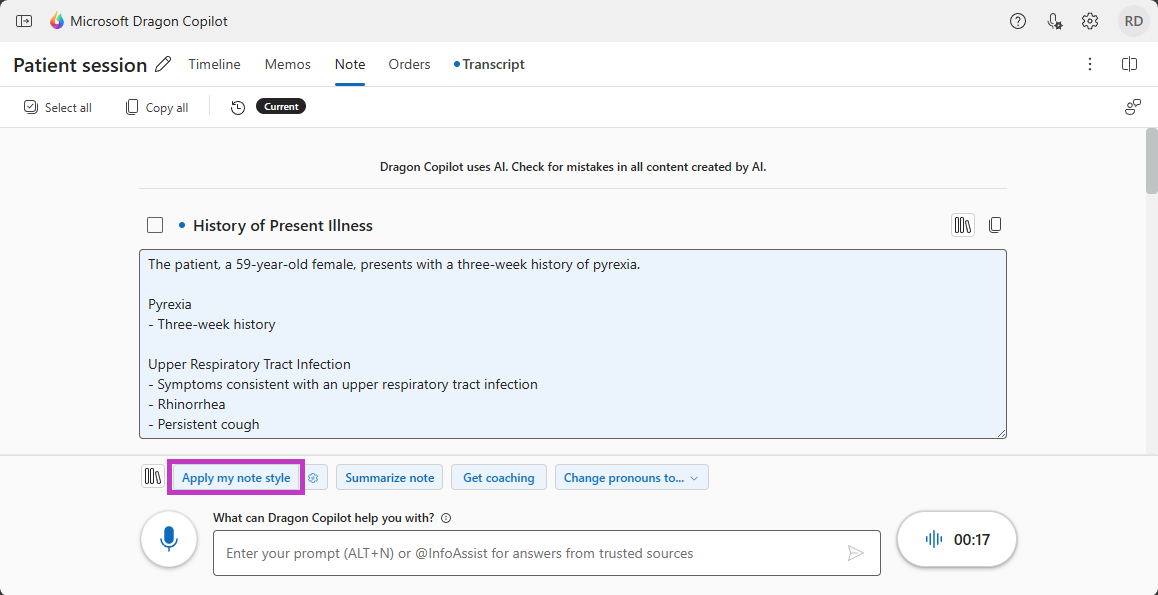Click the edit pencil beside Patient session
The width and height of the screenshot is (1158, 595).
(x=163, y=65)
